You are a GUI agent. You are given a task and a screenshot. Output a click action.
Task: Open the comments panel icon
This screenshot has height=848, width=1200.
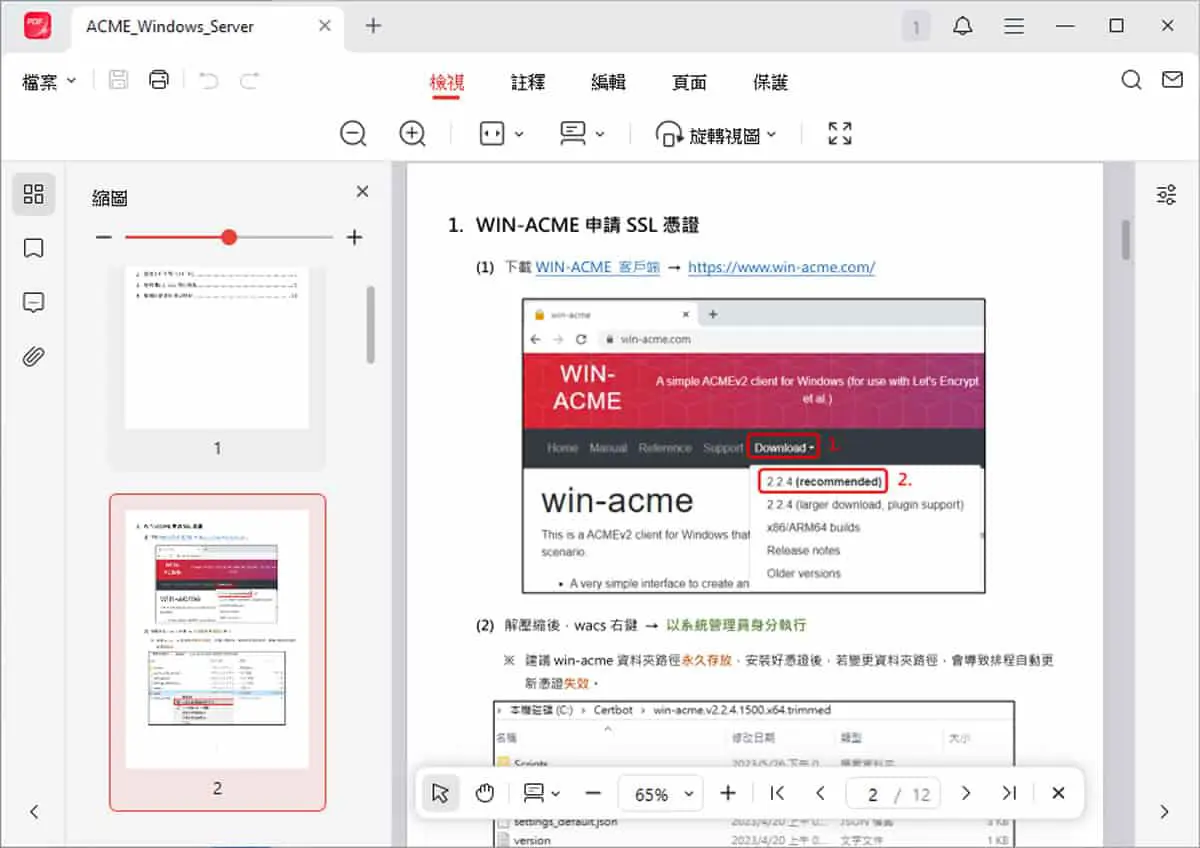click(x=33, y=302)
